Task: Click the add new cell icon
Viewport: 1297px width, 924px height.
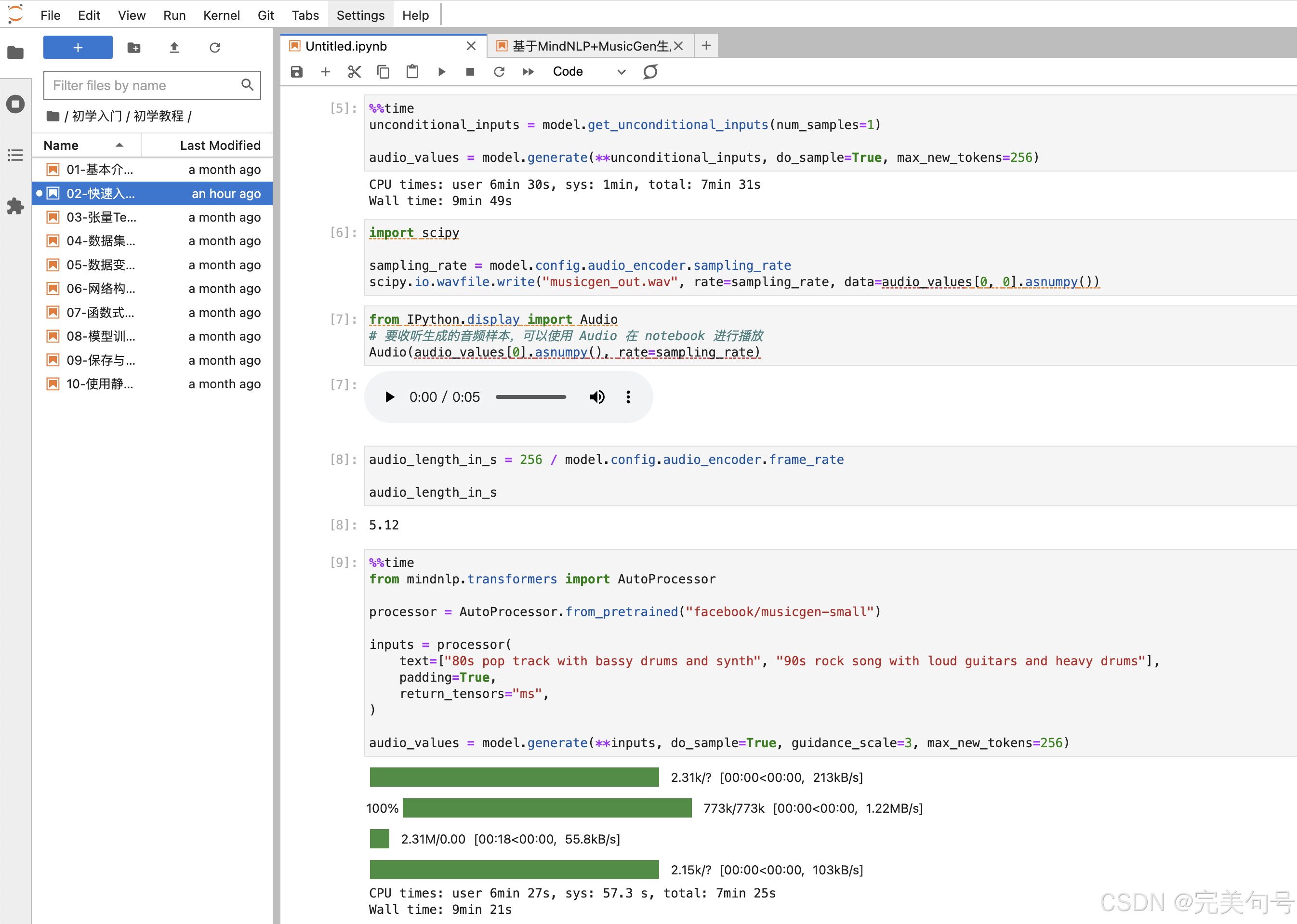Action: pyautogui.click(x=326, y=71)
